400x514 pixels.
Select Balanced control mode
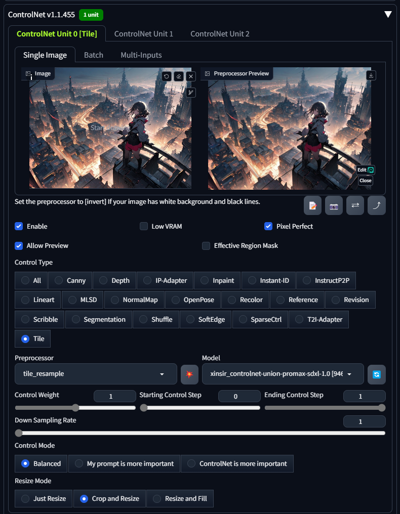pos(41,464)
